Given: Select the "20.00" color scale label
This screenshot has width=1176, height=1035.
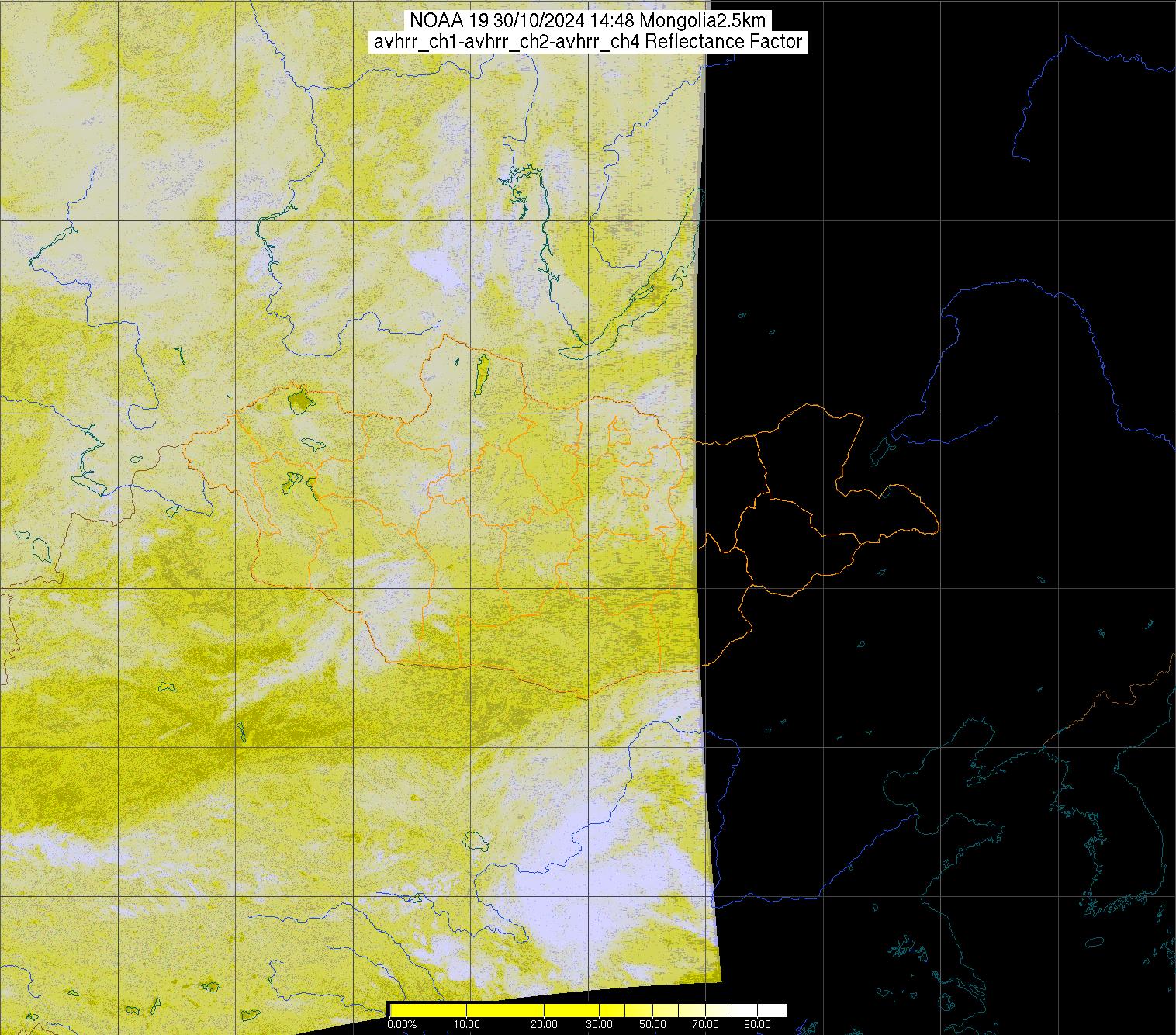Looking at the screenshot, I should point(545,1024).
